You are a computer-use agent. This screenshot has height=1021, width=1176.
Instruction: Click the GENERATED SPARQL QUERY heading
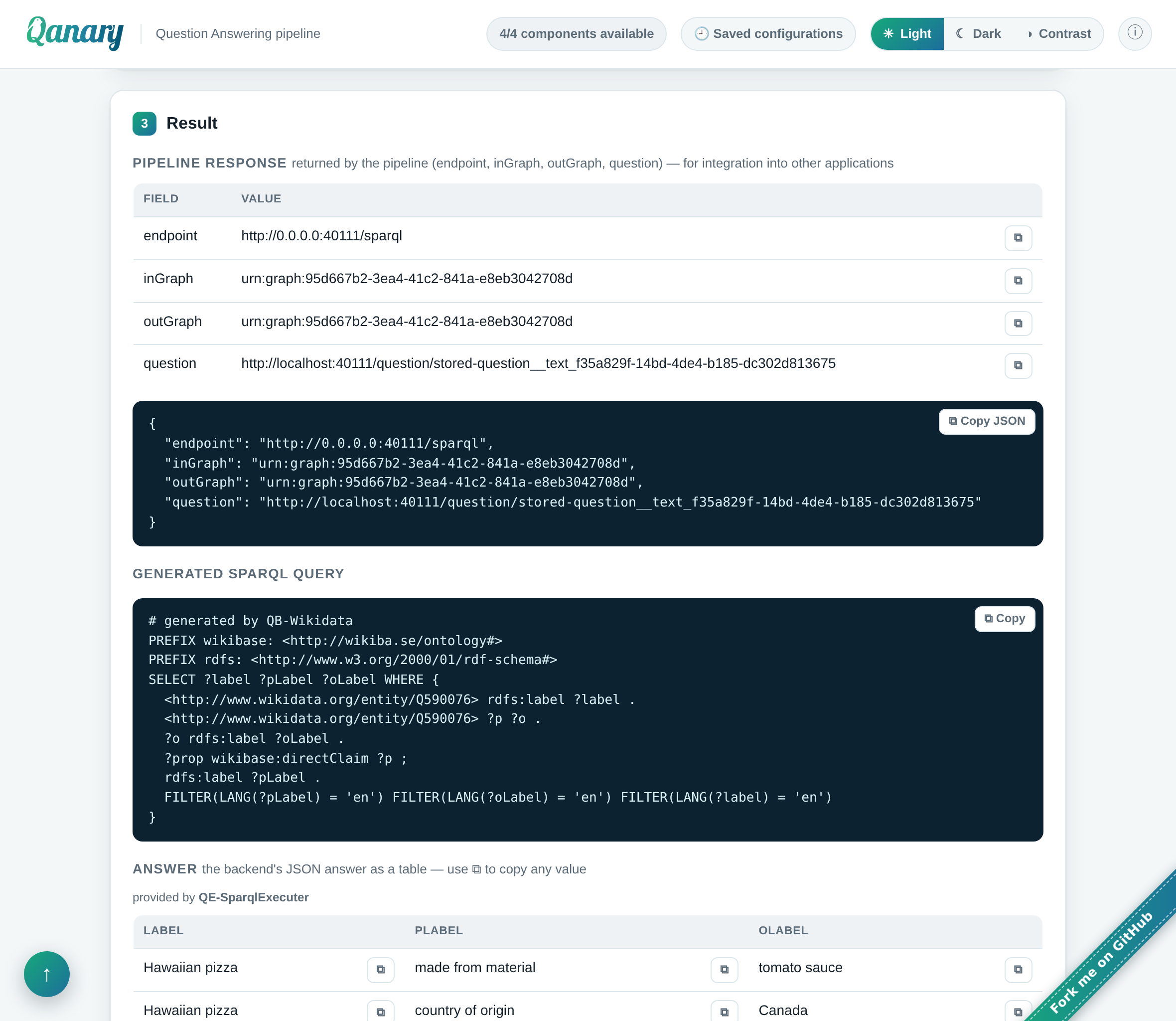click(238, 573)
